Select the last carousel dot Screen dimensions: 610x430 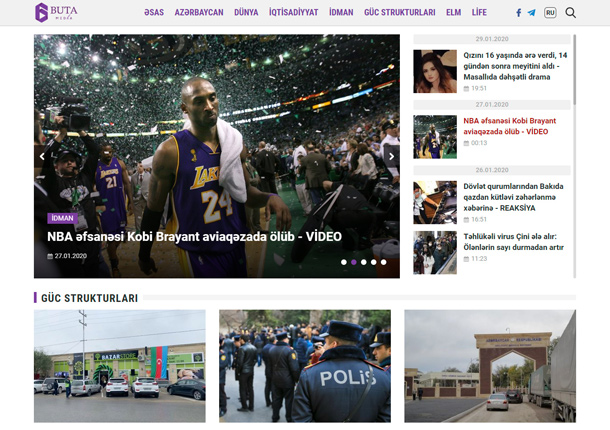pos(383,262)
